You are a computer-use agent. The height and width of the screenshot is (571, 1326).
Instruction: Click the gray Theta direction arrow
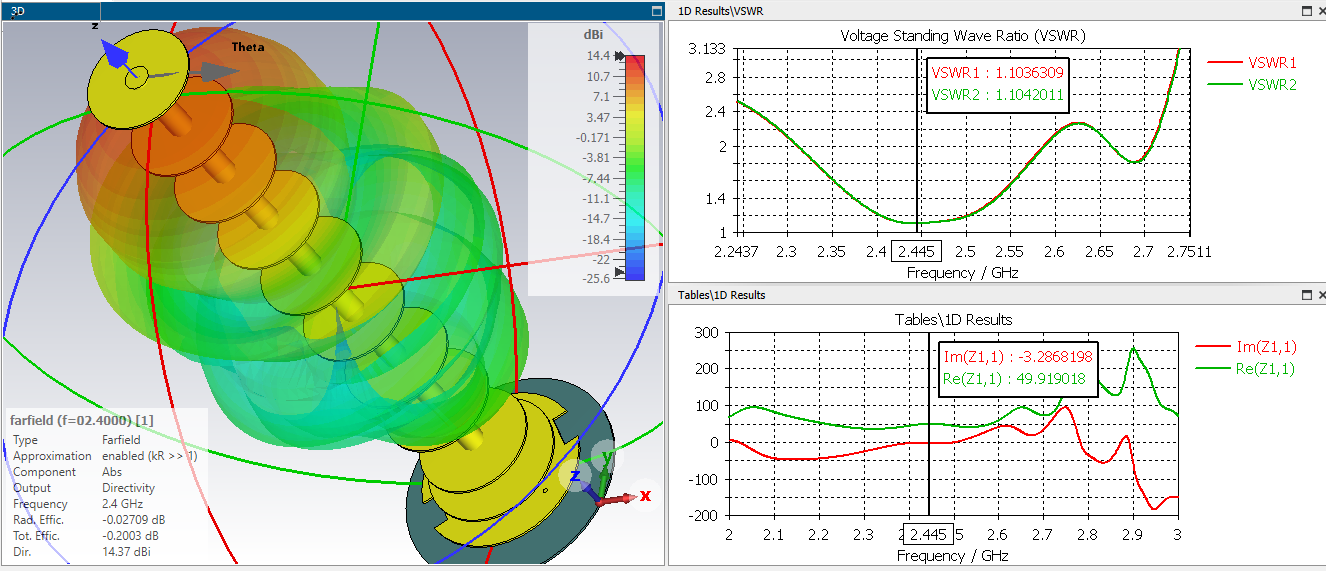[218, 72]
